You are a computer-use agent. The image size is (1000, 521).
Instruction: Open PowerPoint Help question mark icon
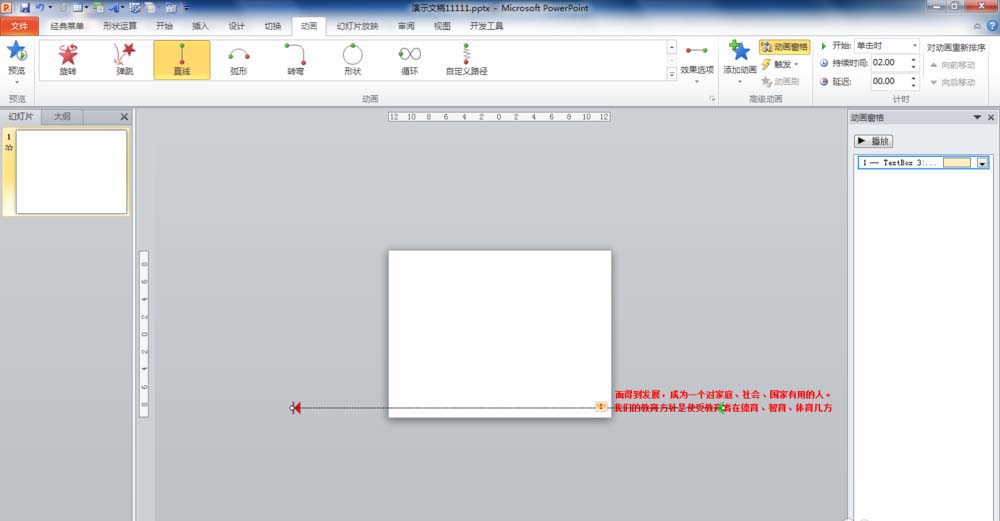click(x=992, y=26)
